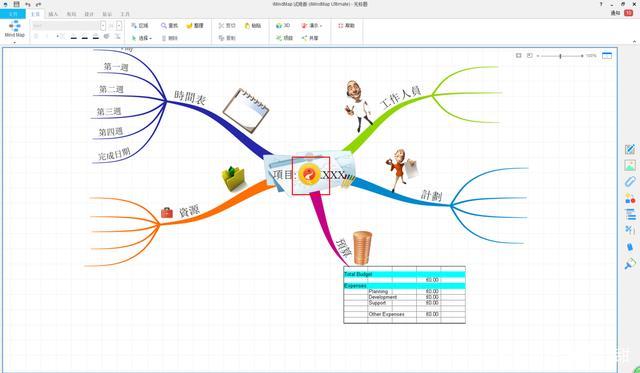Open the blue File tab

point(13,14)
